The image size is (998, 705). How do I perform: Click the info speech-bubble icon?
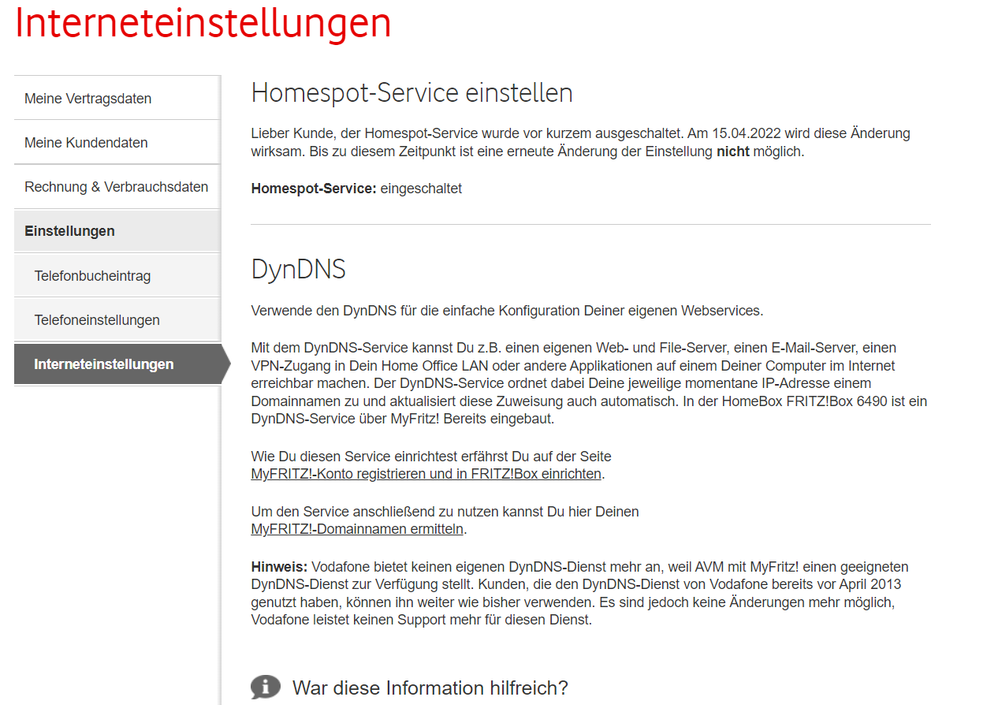click(x=264, y=688)
